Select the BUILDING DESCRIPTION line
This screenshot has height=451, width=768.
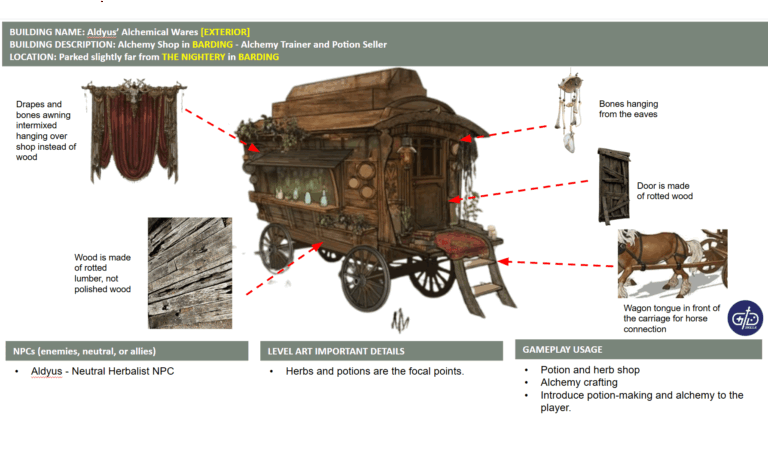[x=198, y=45]
